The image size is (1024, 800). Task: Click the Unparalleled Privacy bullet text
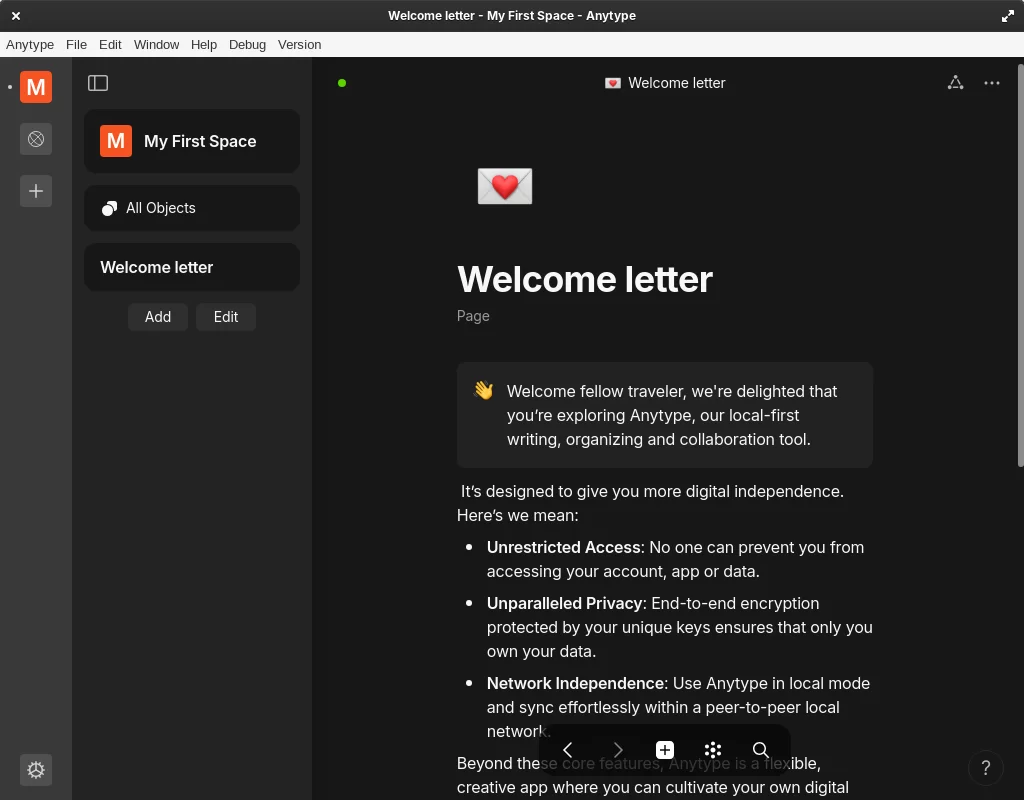point(680,627)
